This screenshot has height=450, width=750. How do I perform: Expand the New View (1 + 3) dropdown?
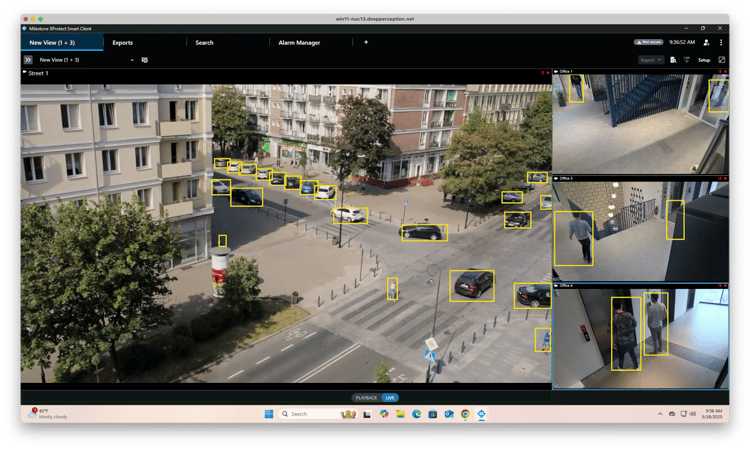(132, 60)
